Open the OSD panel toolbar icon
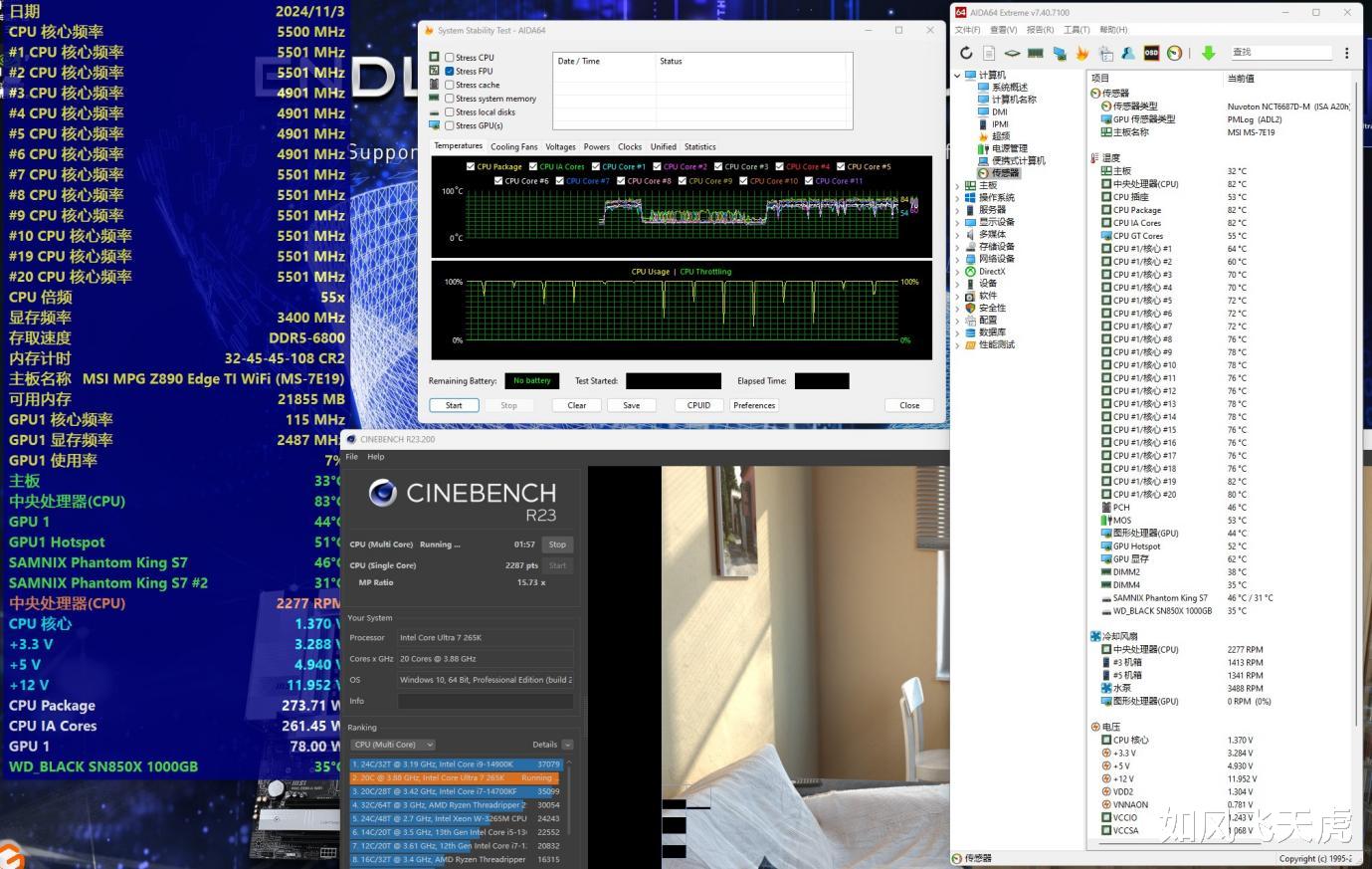Screen dimensions: 1372x869 coord(1151,53)
